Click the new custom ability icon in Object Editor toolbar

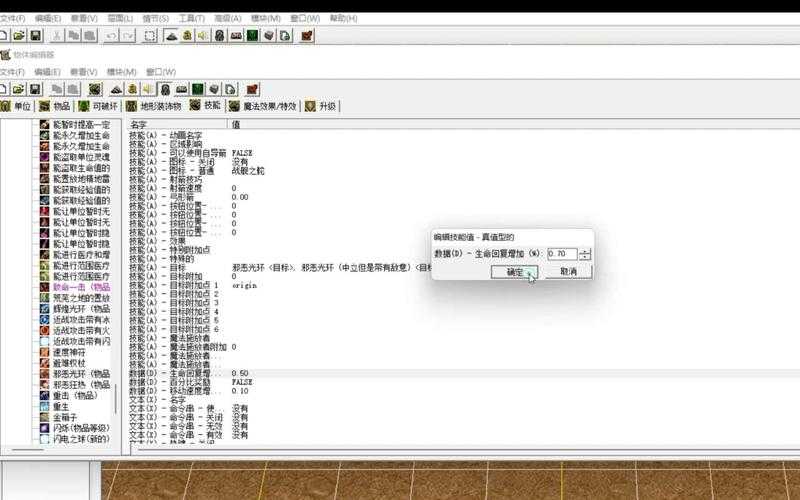pyautogui.click(x=95, y=89)
